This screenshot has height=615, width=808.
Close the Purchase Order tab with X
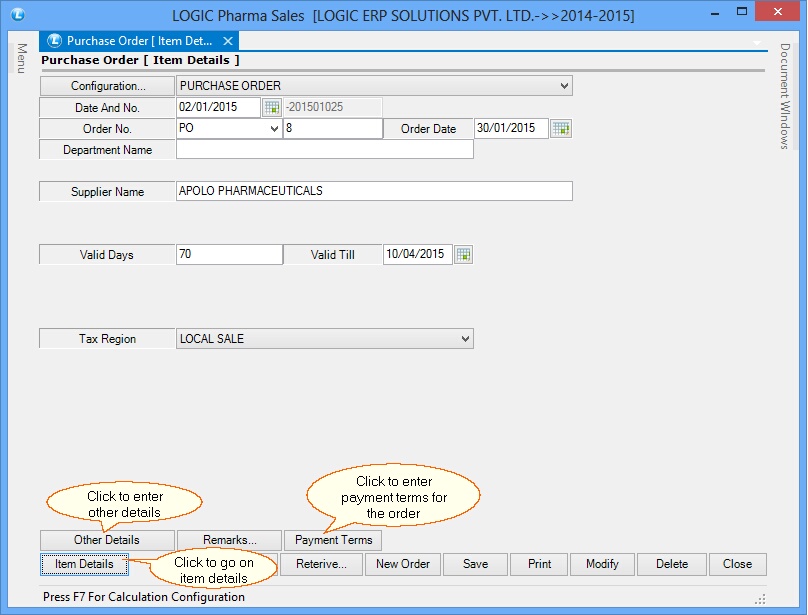(228, 41)
